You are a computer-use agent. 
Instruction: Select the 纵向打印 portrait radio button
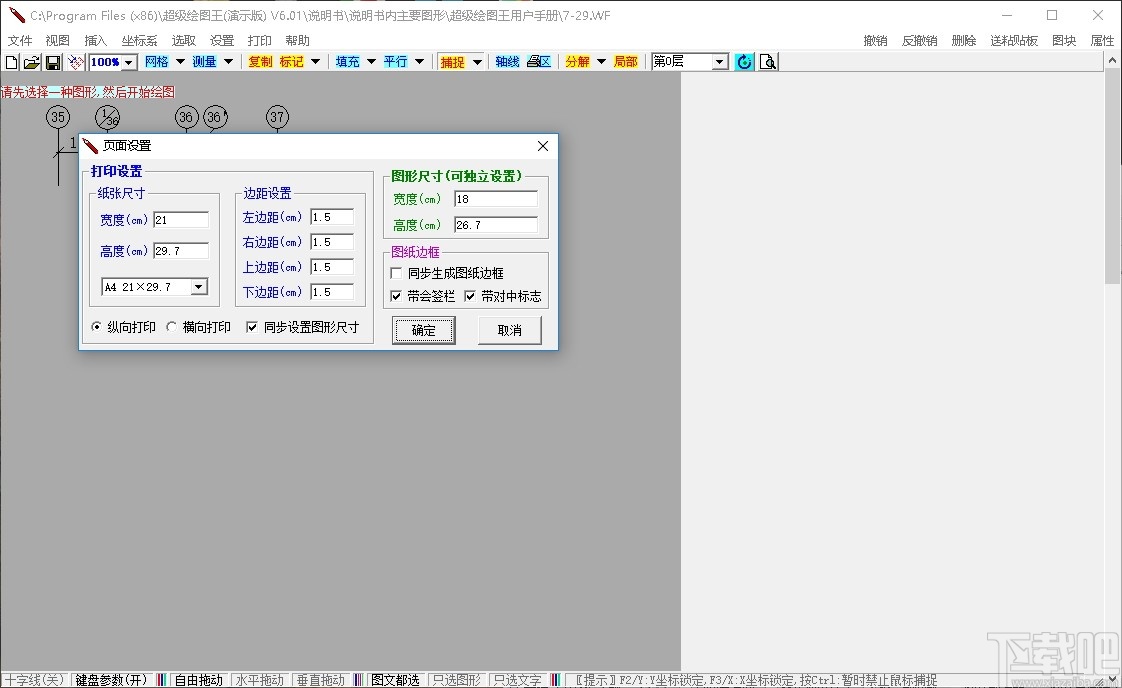[x=96, y=327]
